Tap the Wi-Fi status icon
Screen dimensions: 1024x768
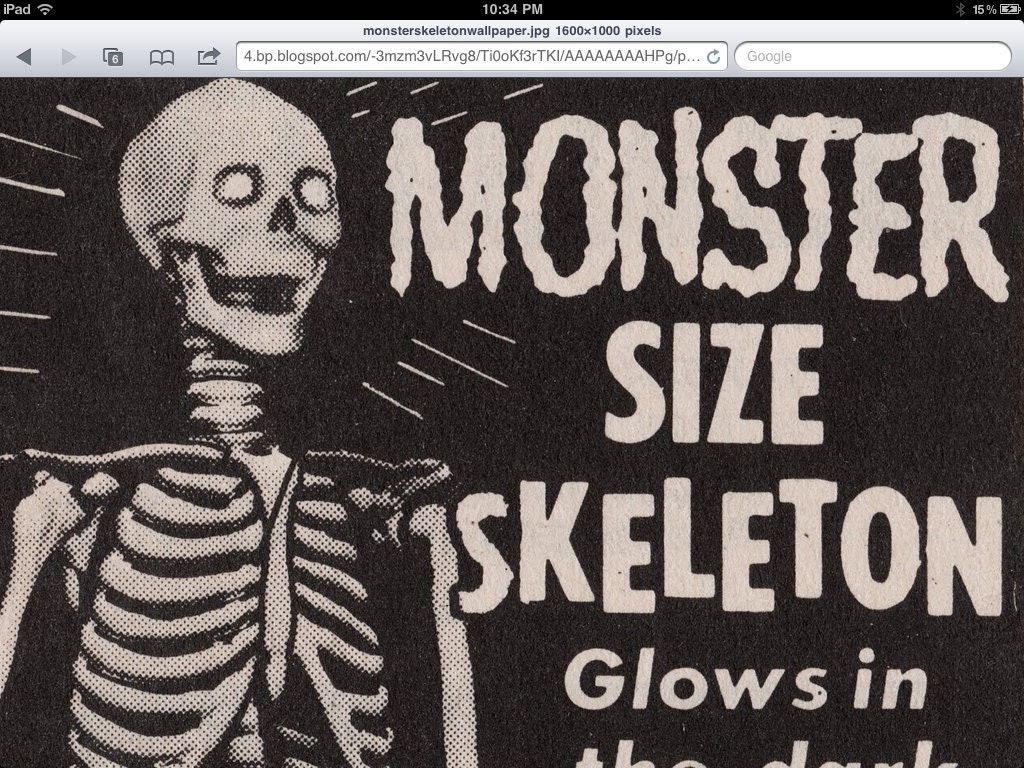(x=45, y=9)
